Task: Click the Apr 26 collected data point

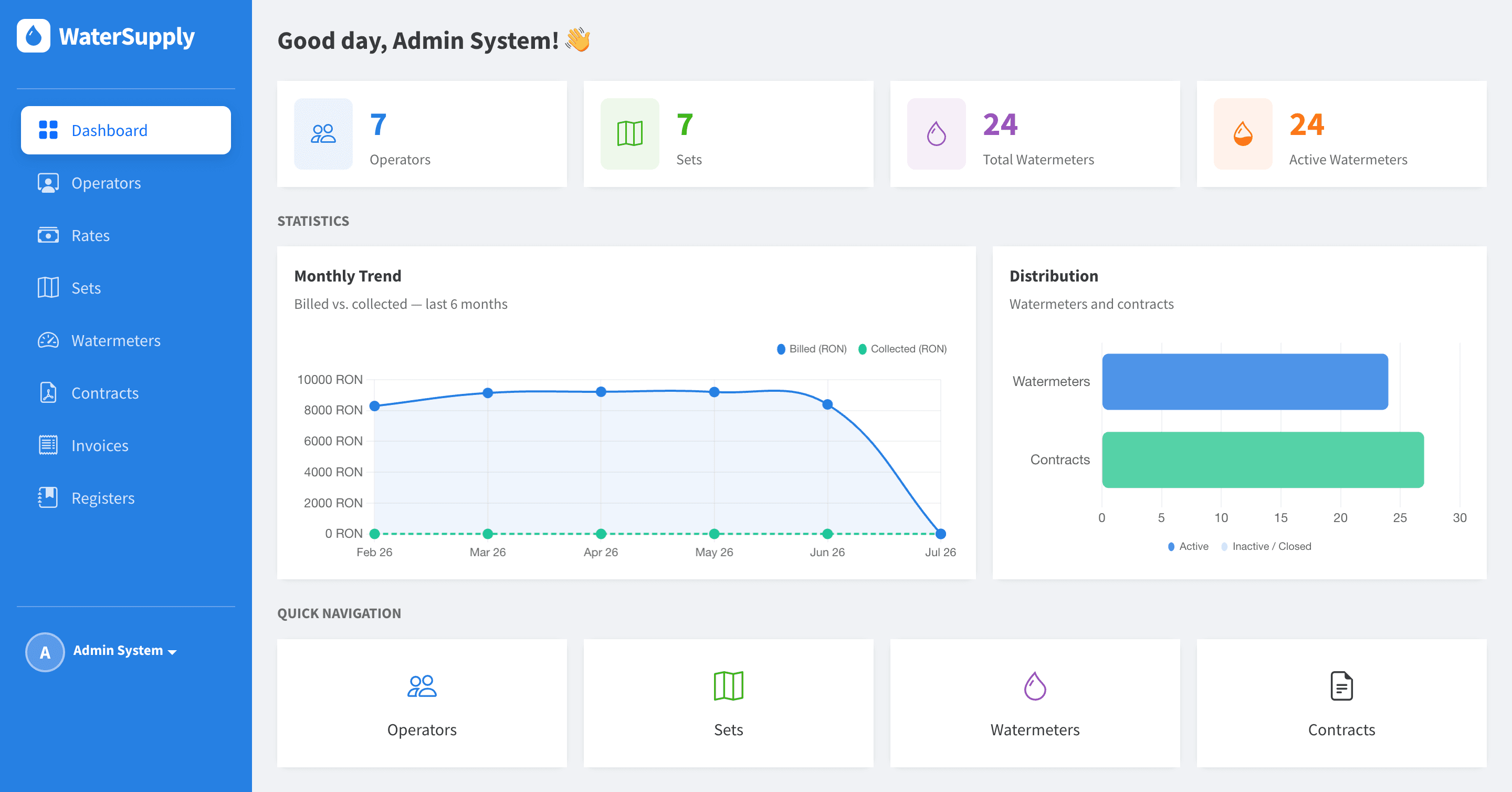Action: (x=601, y=534)
